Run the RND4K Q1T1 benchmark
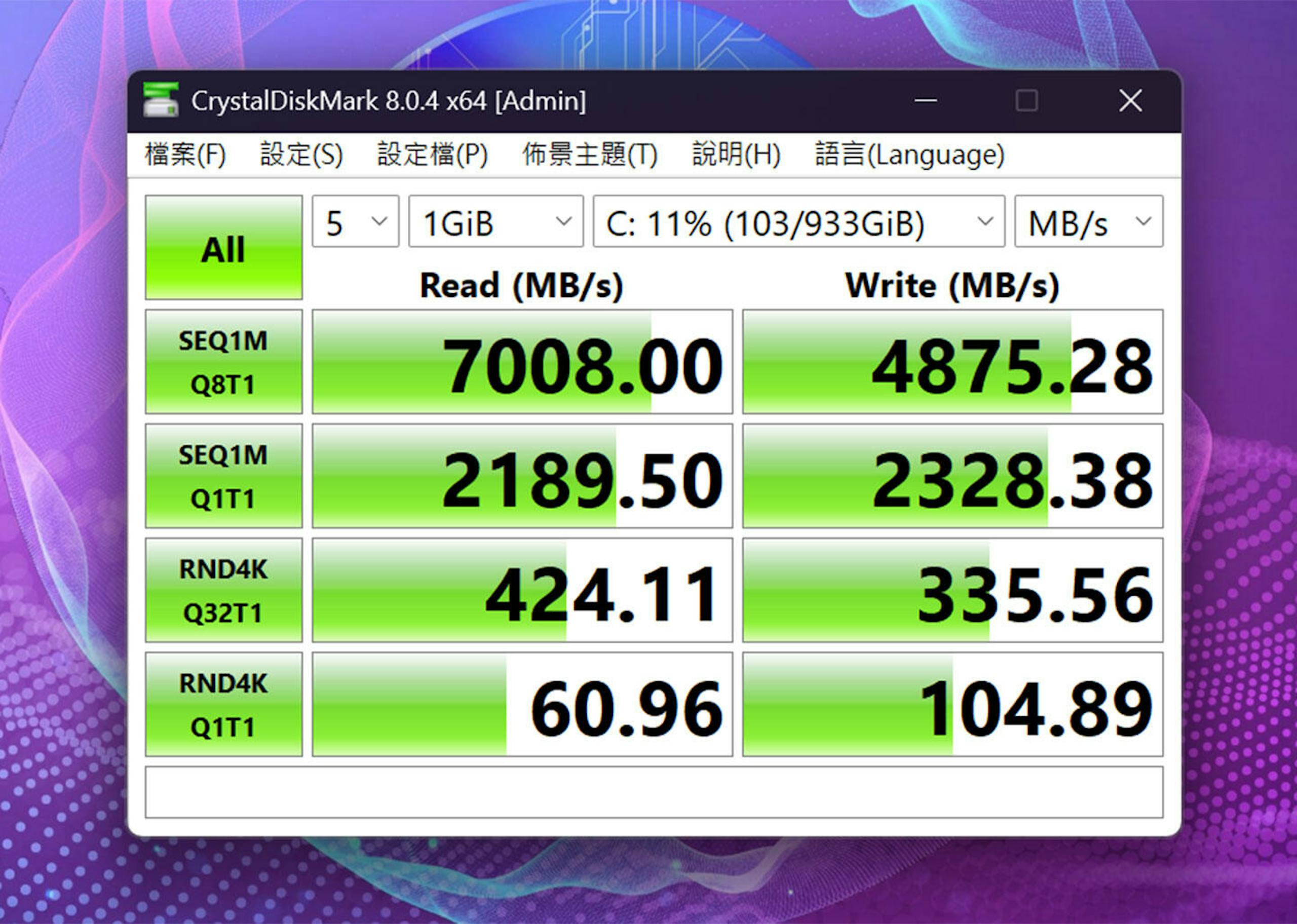1297x924 pixels. pos(223,704)
